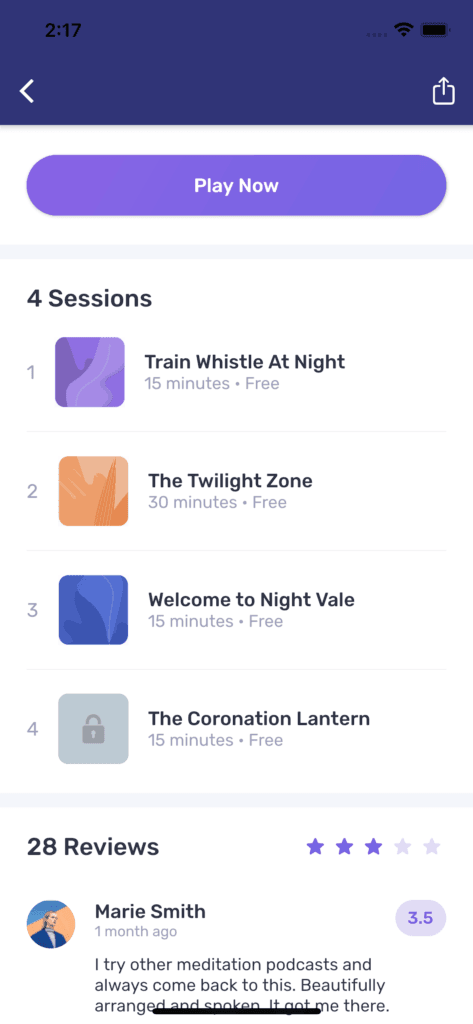Open Train Whistle At Night session
The width and height of the screenshot is (473, 1024).
coord(236,372)
